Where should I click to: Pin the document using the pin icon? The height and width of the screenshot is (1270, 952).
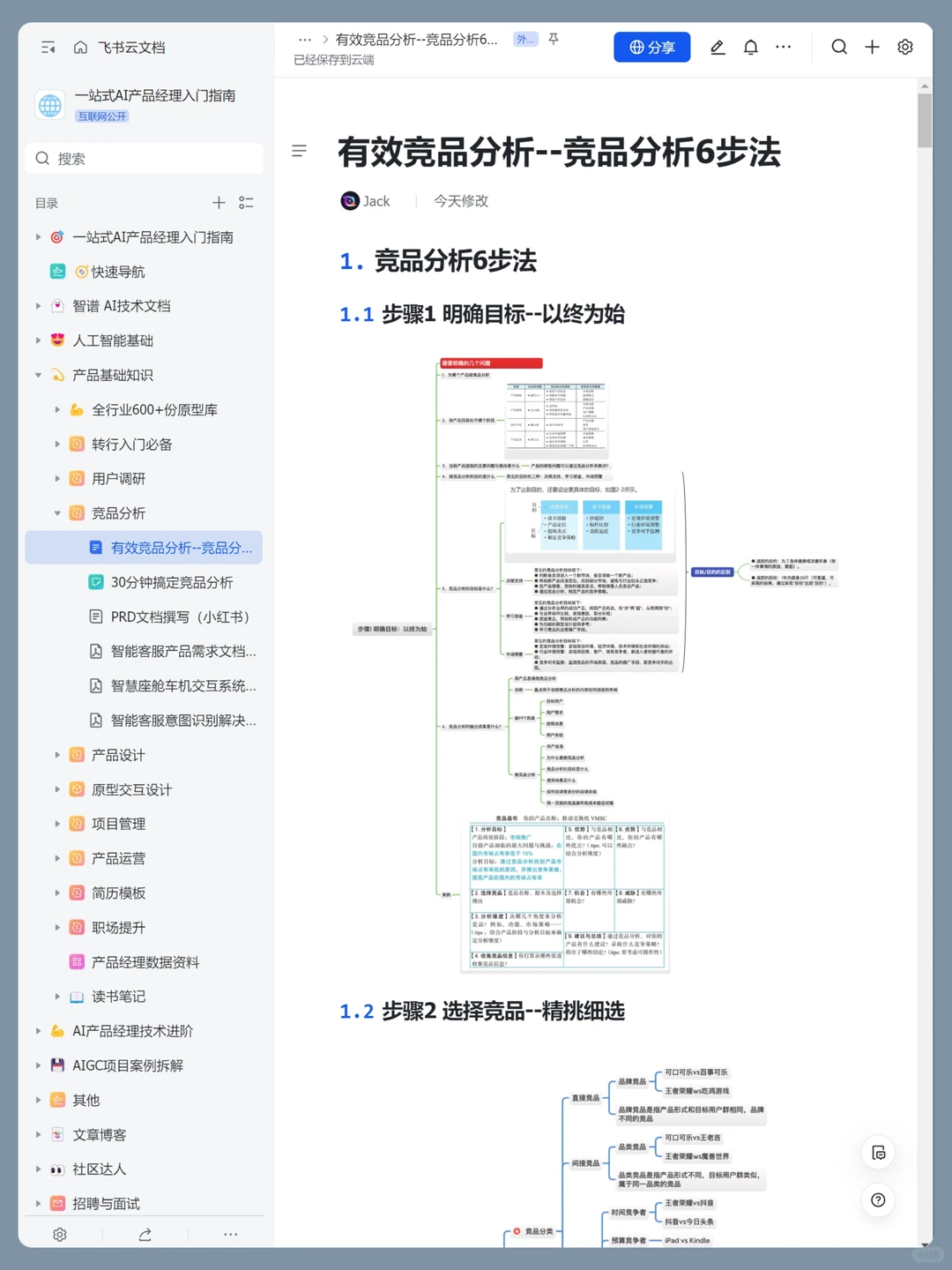click(x=553, y=40)
